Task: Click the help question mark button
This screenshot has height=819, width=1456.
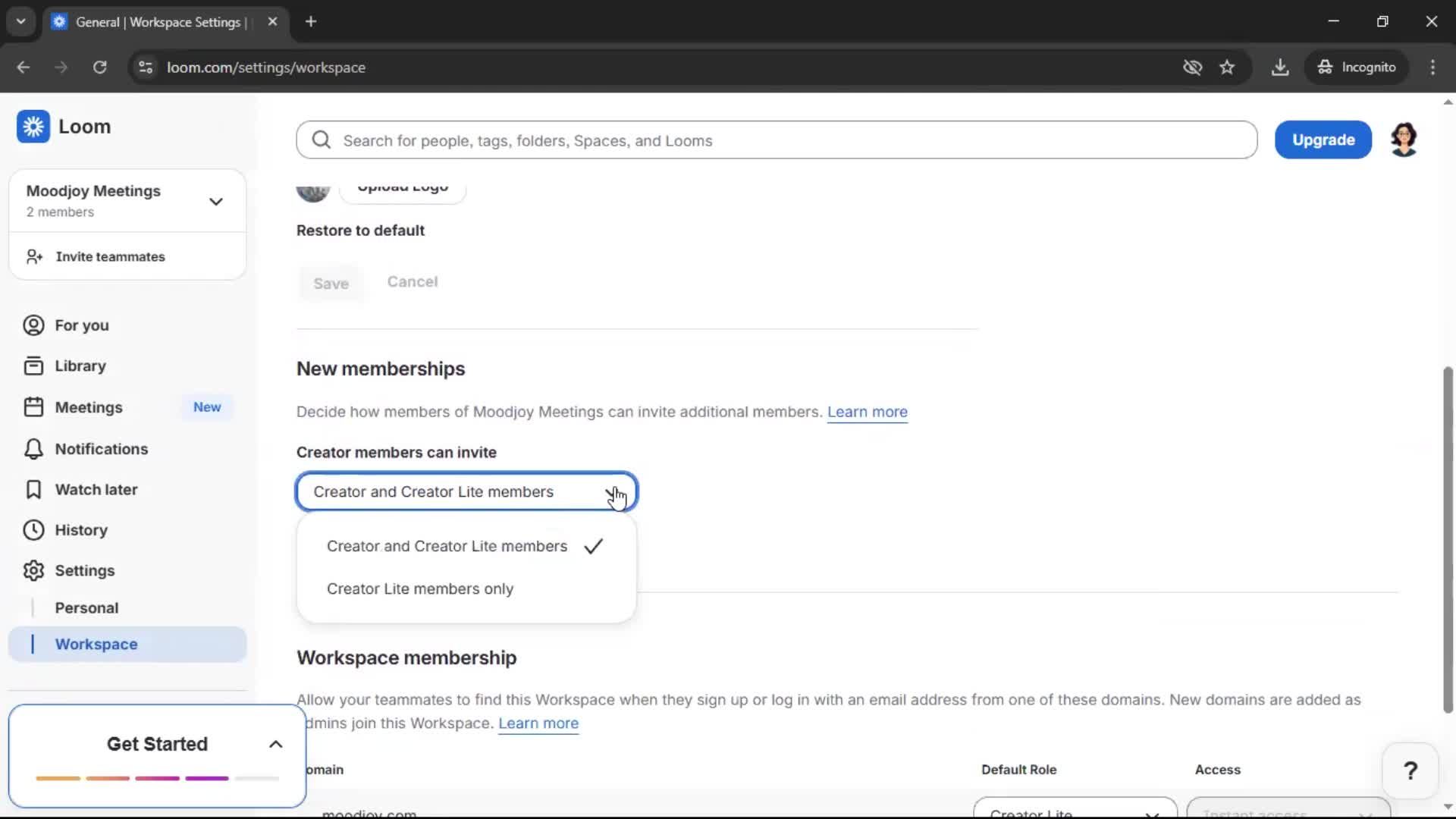Action: [1410, 771]
